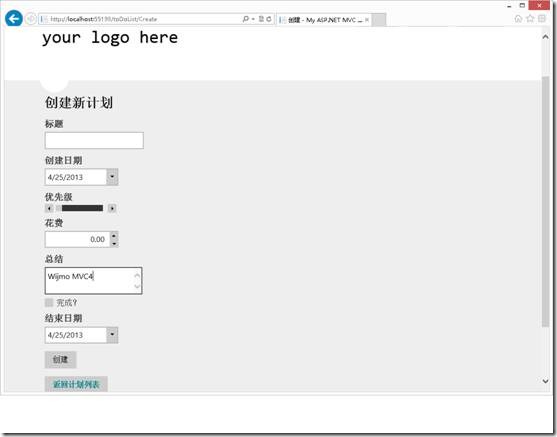Click the page scrollbar up arrow
Viewport: 557px width, 437px height.
(545, 37)
